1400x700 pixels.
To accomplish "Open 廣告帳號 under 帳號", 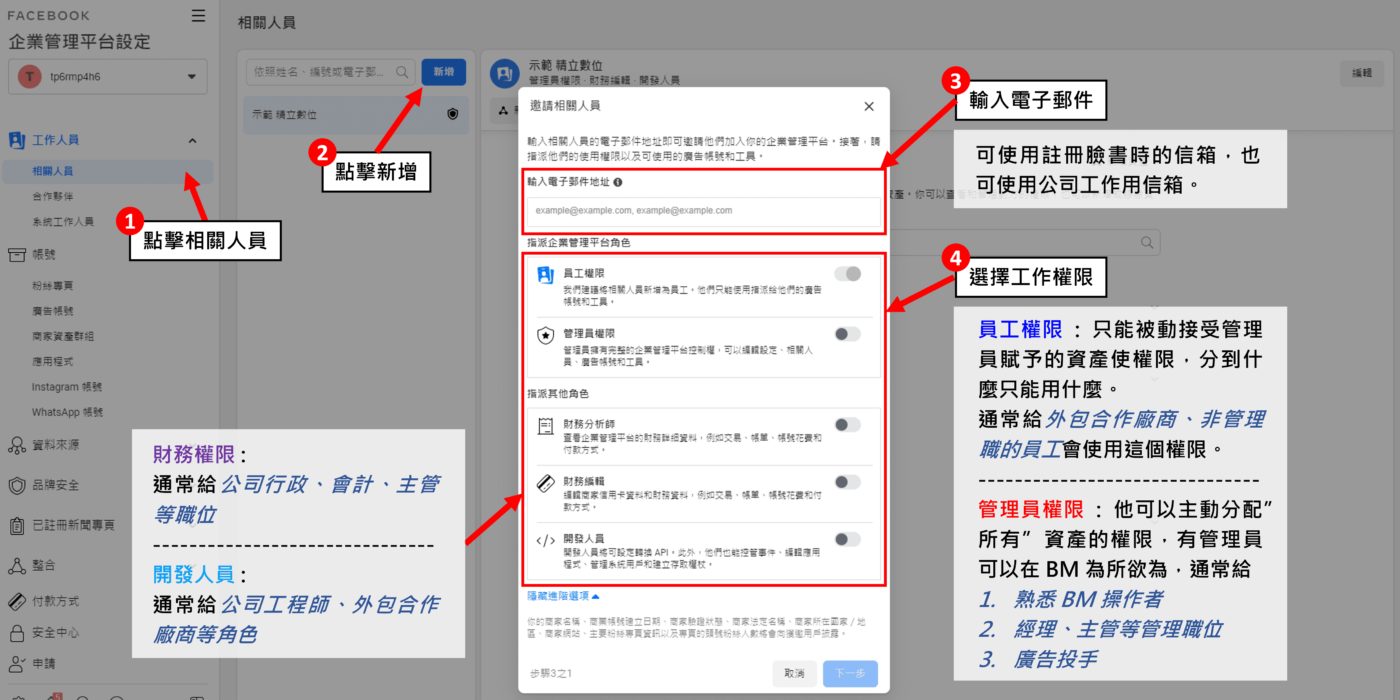I will [x=53, y=311].
